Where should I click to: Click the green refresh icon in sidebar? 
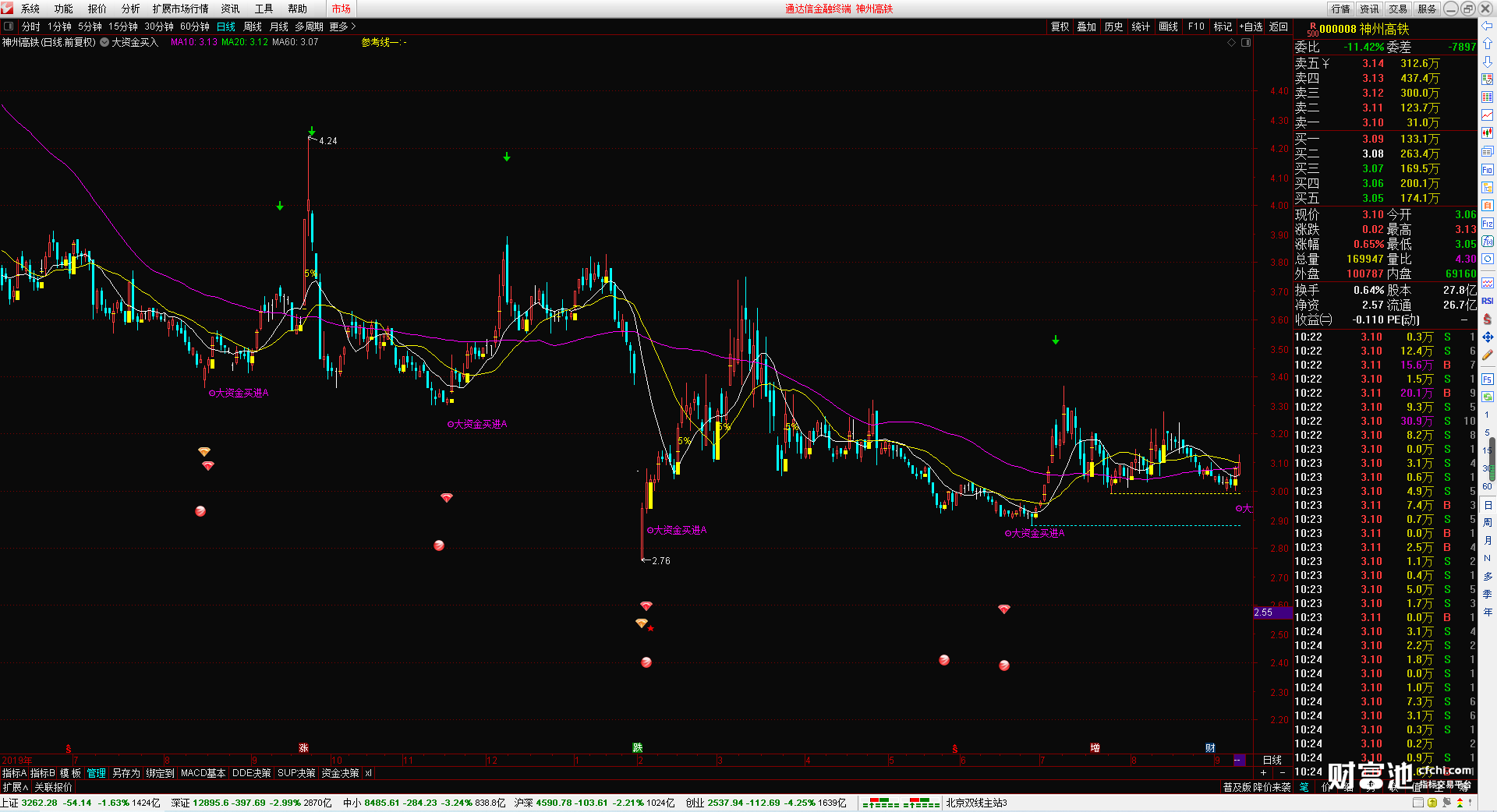pos(1487,397)
